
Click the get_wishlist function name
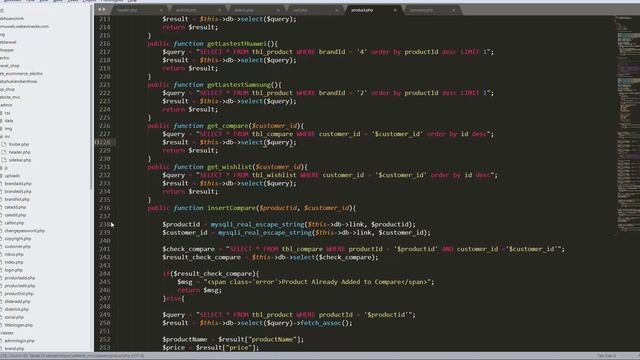(229, 167)
